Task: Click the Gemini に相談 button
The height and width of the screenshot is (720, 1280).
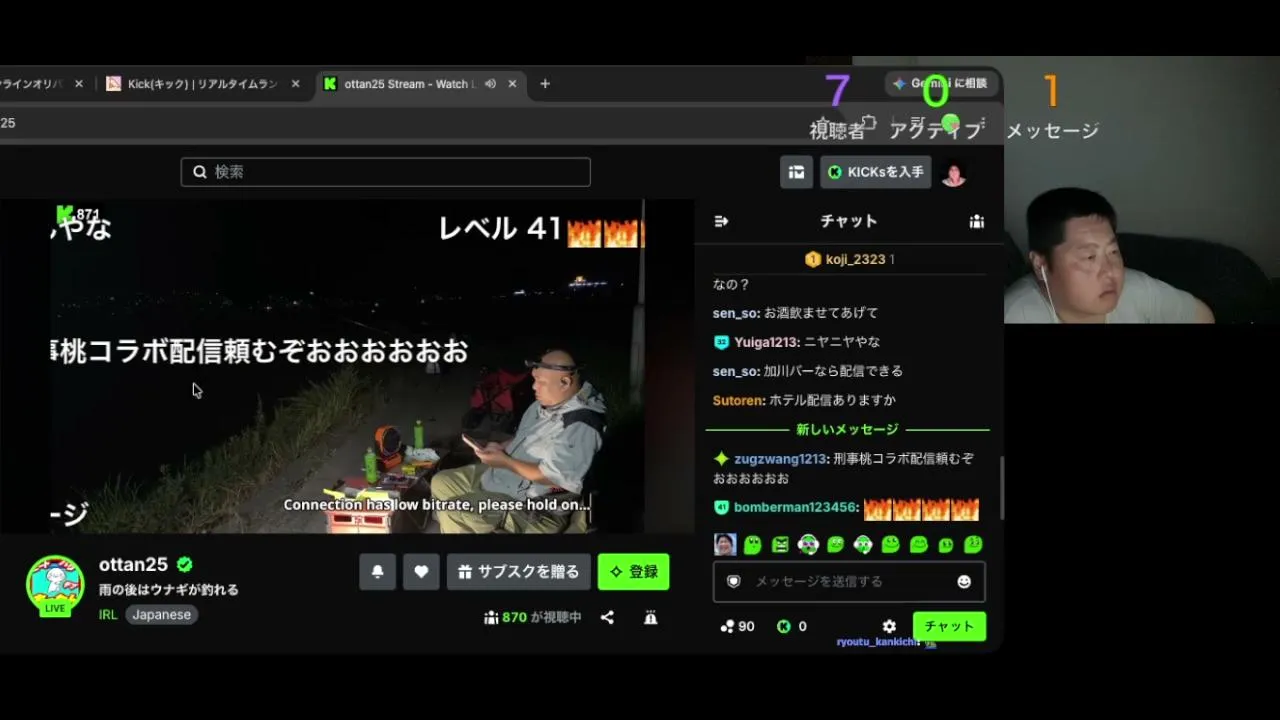Action: click(x=940, y=84)
